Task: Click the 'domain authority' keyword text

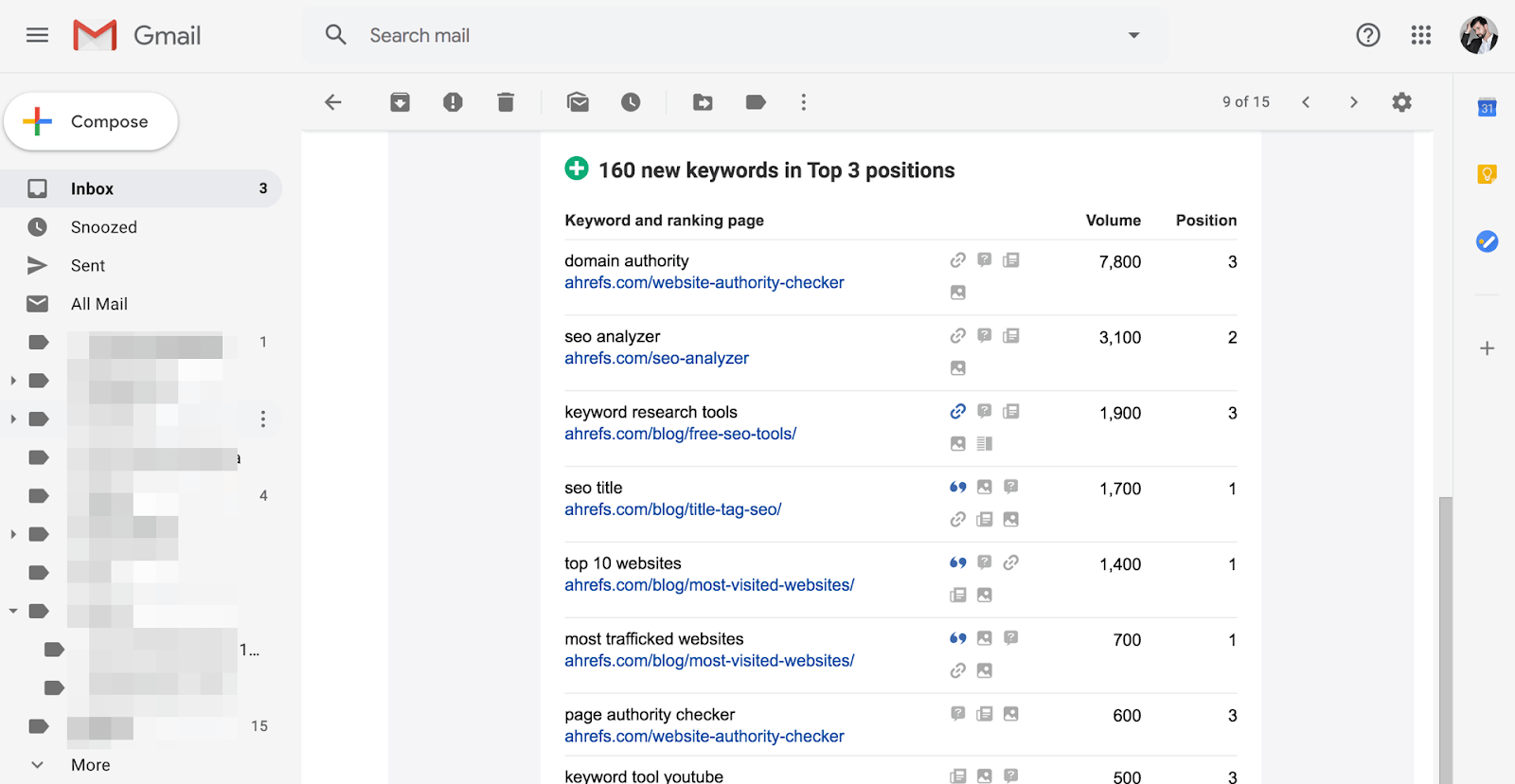Action: [x=627, y=260]
